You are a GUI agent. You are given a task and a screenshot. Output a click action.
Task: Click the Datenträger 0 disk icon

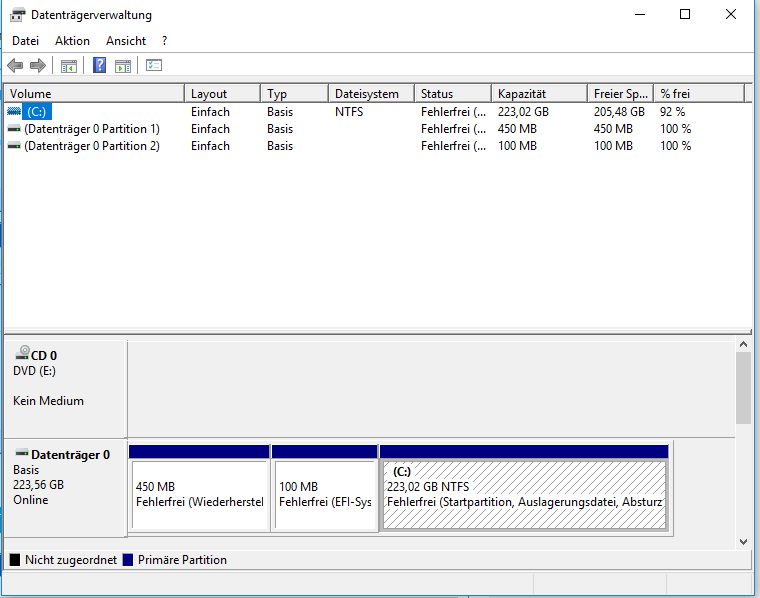point(22,454)
